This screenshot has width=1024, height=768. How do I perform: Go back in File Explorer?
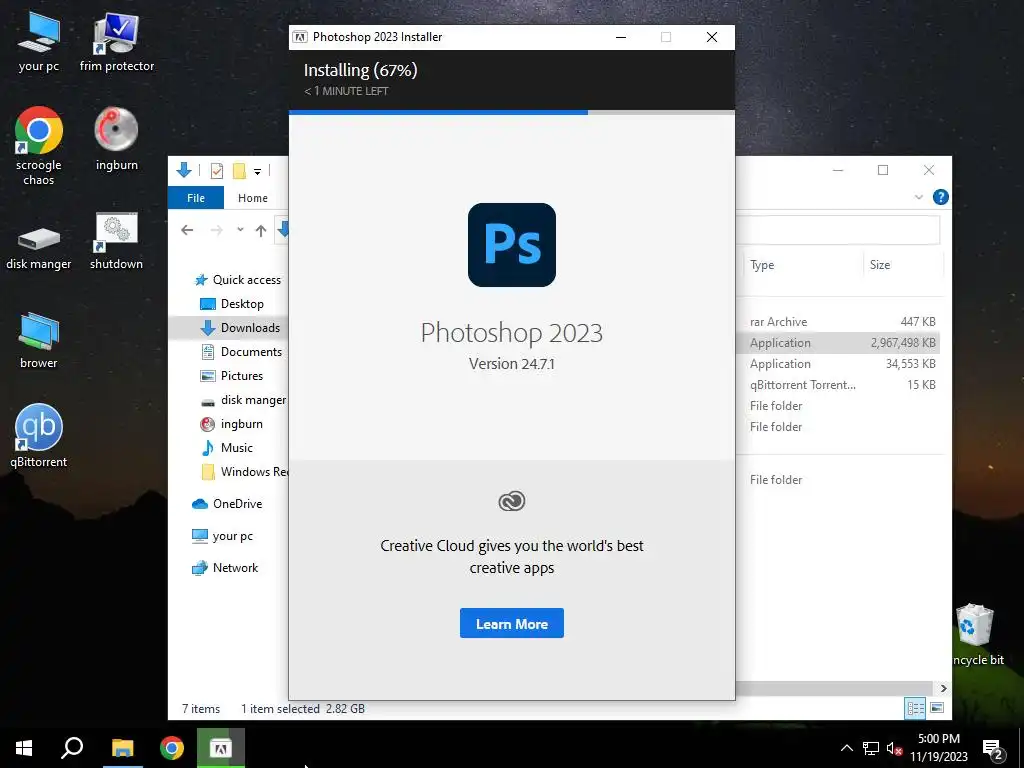[187, 230]
